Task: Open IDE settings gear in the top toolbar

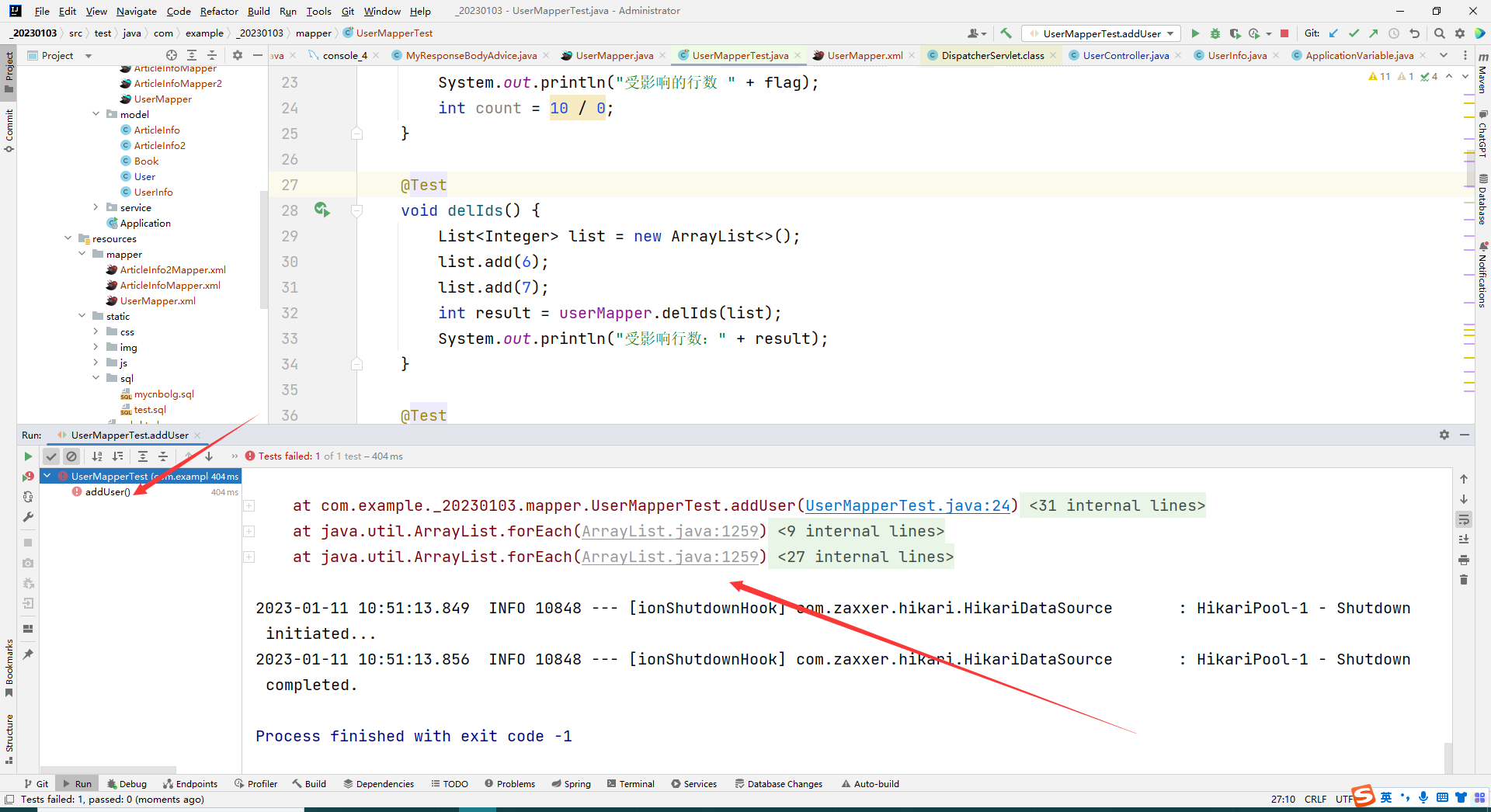Action: [x=1460, y=33]
